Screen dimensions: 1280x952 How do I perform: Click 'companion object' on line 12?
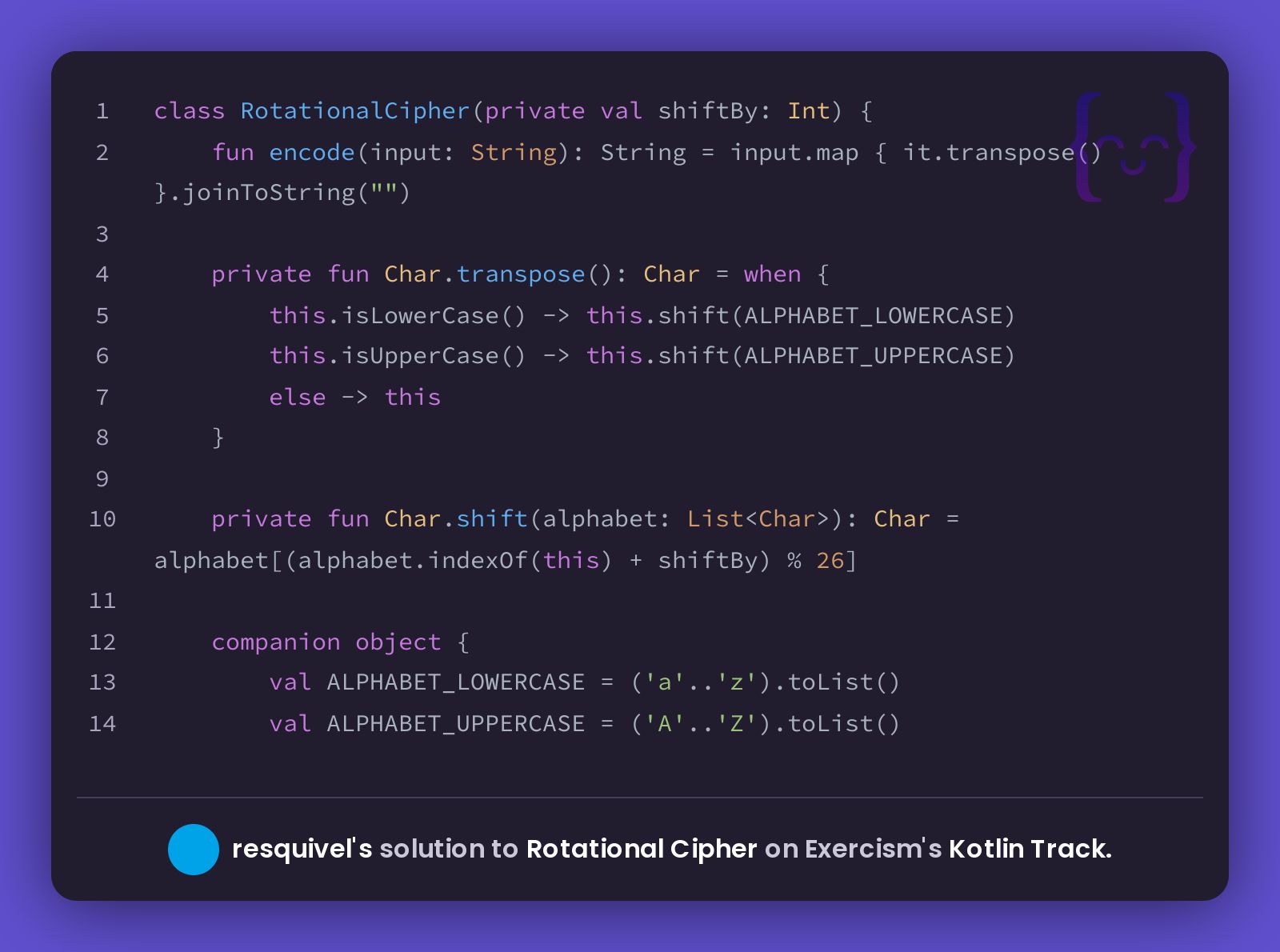click(326, 642)
